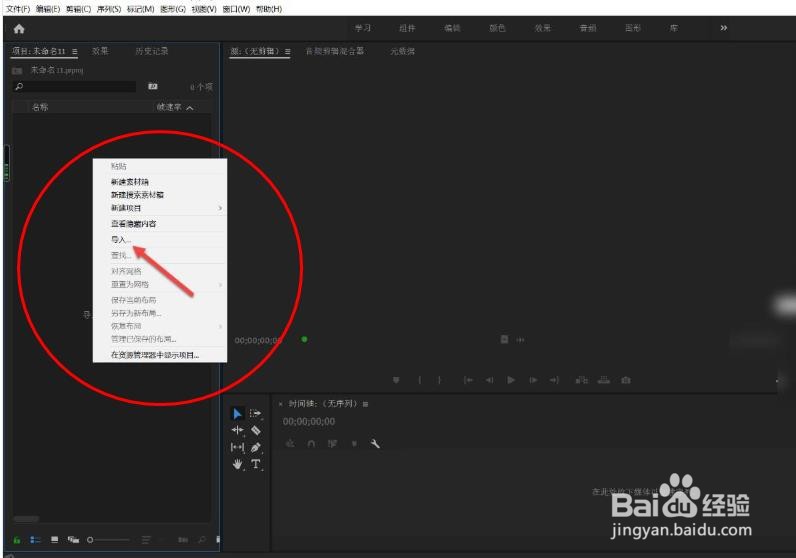Choose 查看隐藏内容 from context menu

point(160,224)
